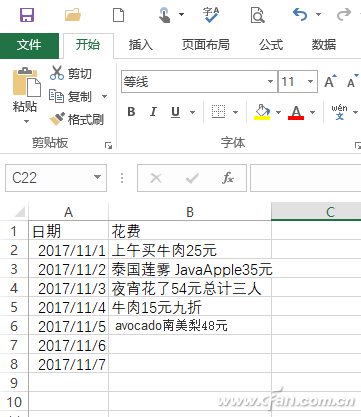This screenshot has width=361, height=417.
Task: Open the 页面布局 tab
Action: coord(205,45)
